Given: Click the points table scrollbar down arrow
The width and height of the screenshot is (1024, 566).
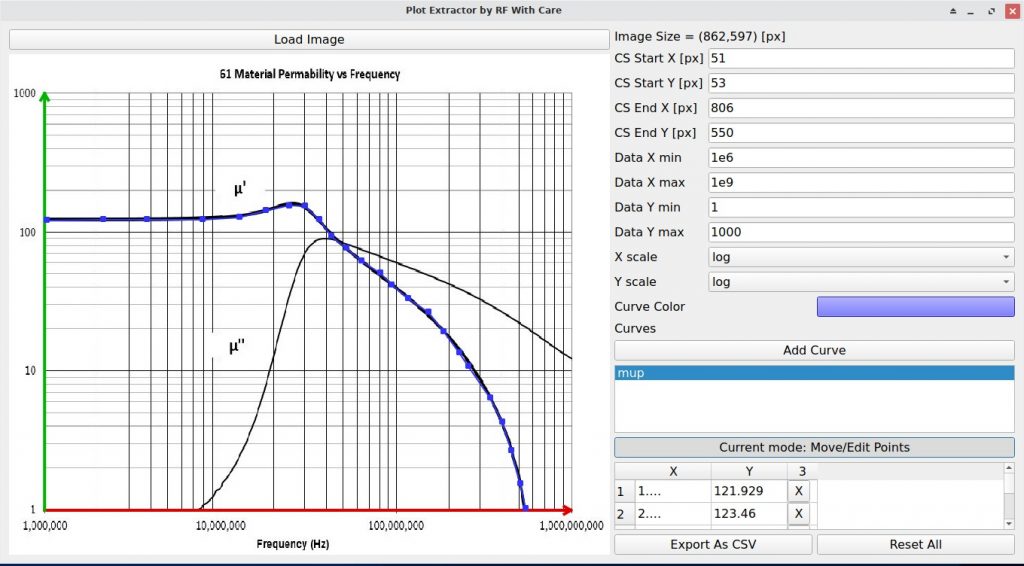Looking at the screenshot, I should click(1008, 523).
